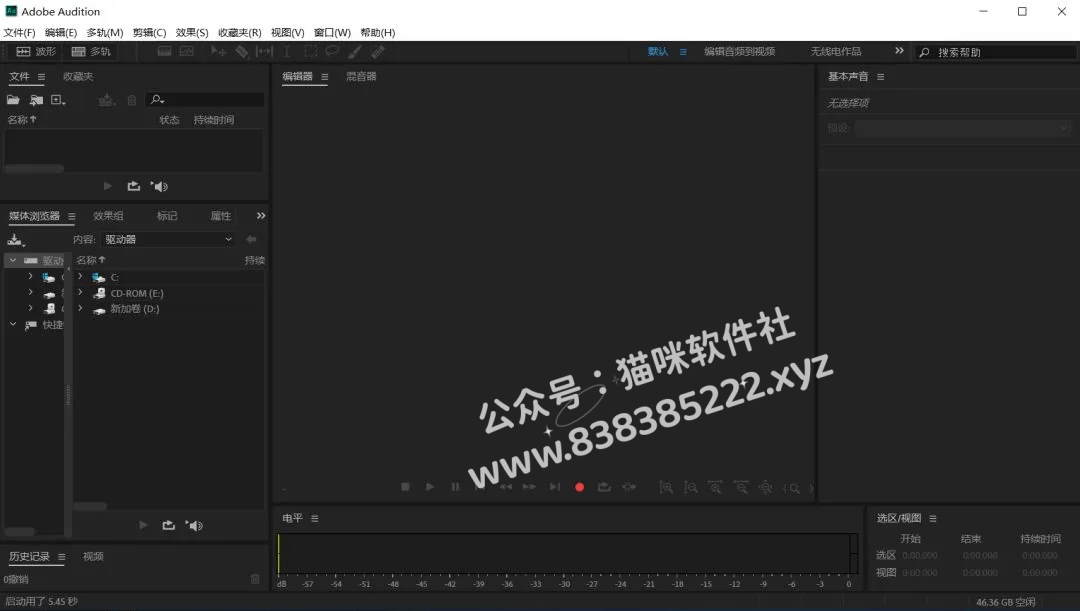Expand the 新加卷 (D:) drive

point(81,309)
